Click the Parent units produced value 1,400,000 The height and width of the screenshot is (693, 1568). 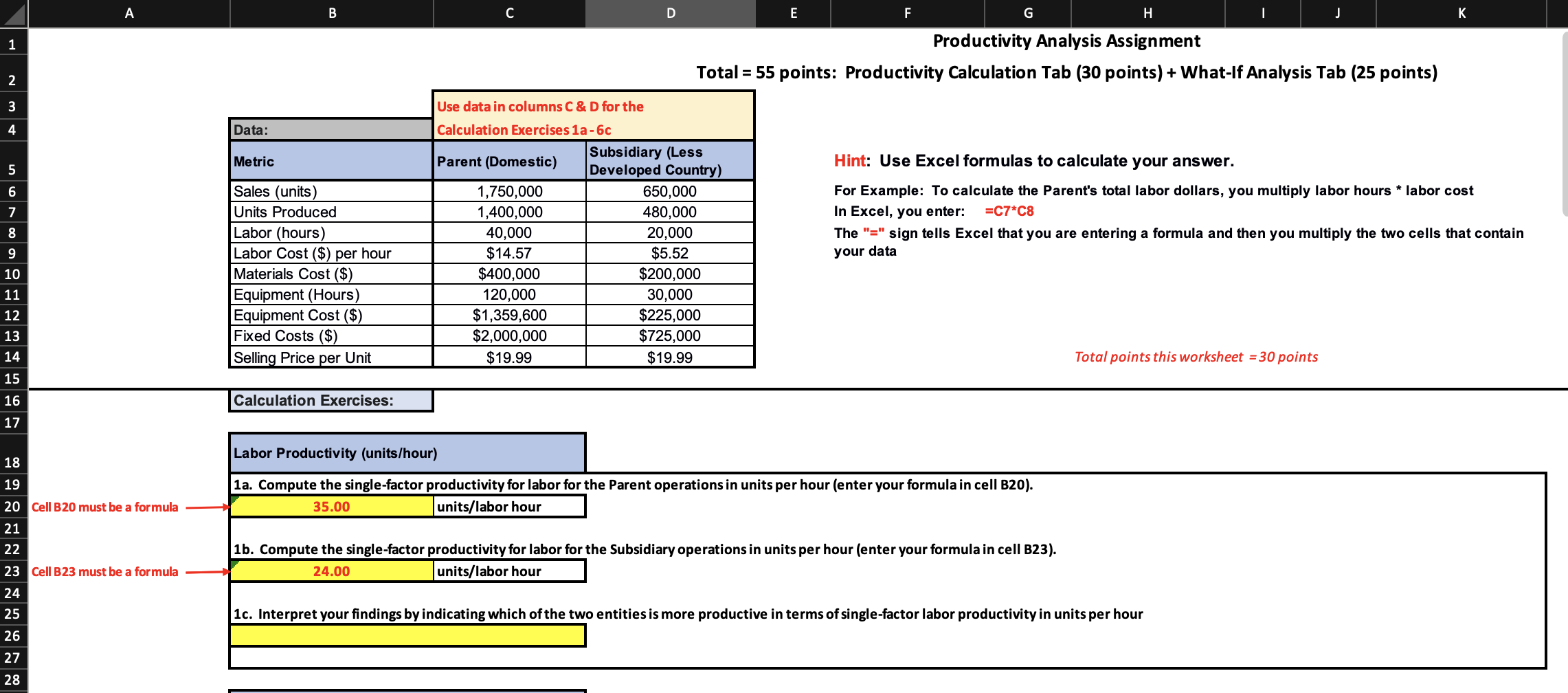tap(509, 212)
